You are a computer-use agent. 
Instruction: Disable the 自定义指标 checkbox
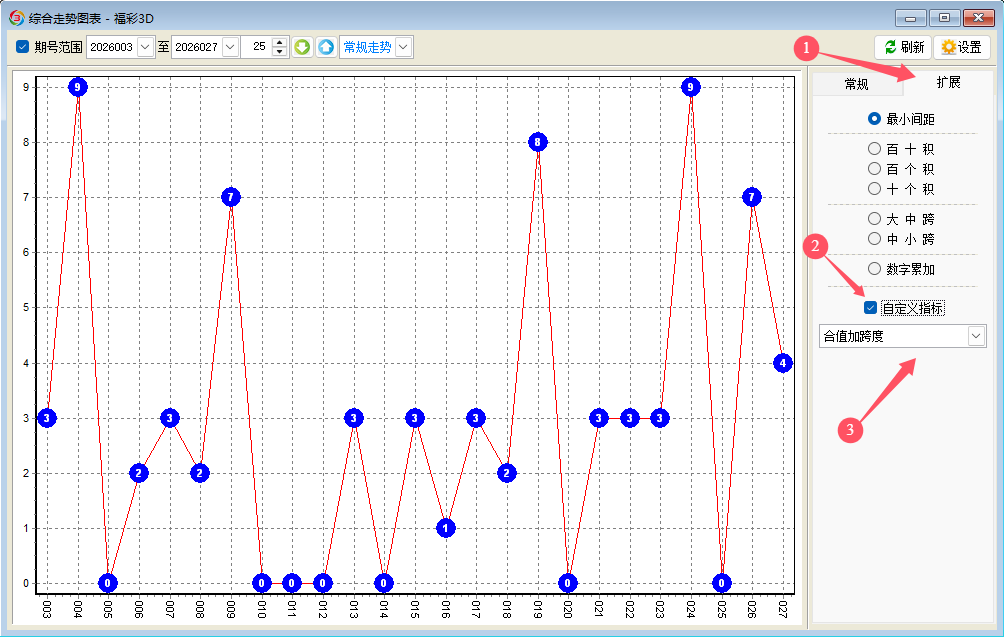[x=870, y=308]
